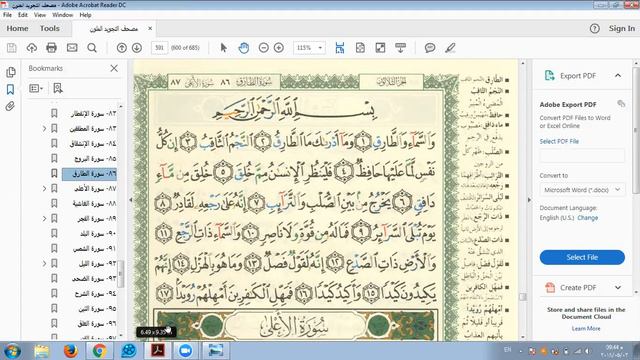Click the selected PDF file field
This screenshot has height=360, width=640.
coord(582,156)
